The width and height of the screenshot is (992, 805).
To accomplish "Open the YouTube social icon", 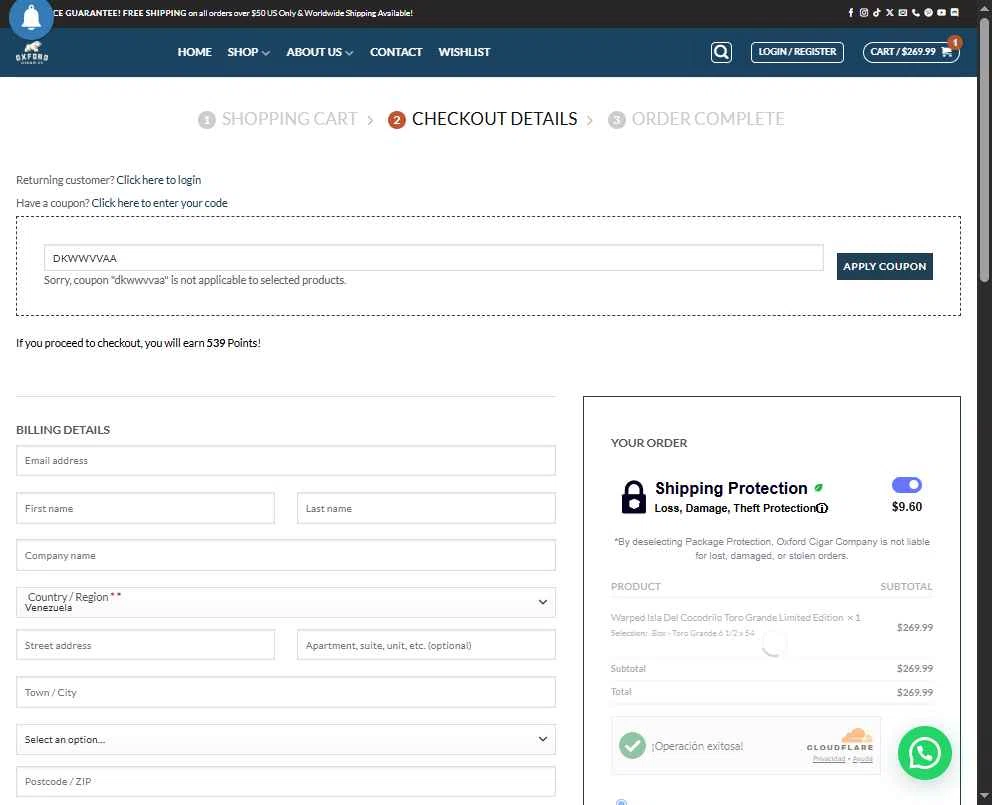I will [941, 13].
